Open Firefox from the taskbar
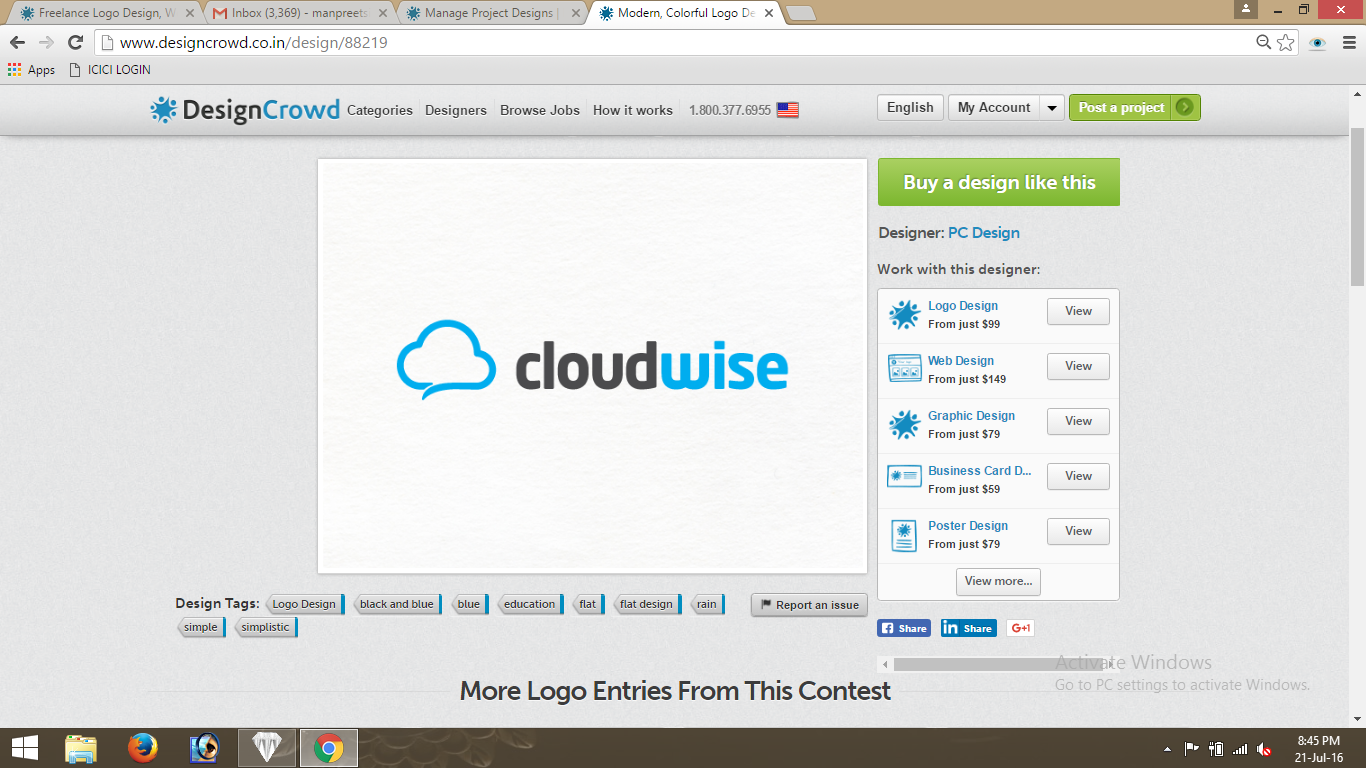This screenshot has width=1366, height=768. 143,747
